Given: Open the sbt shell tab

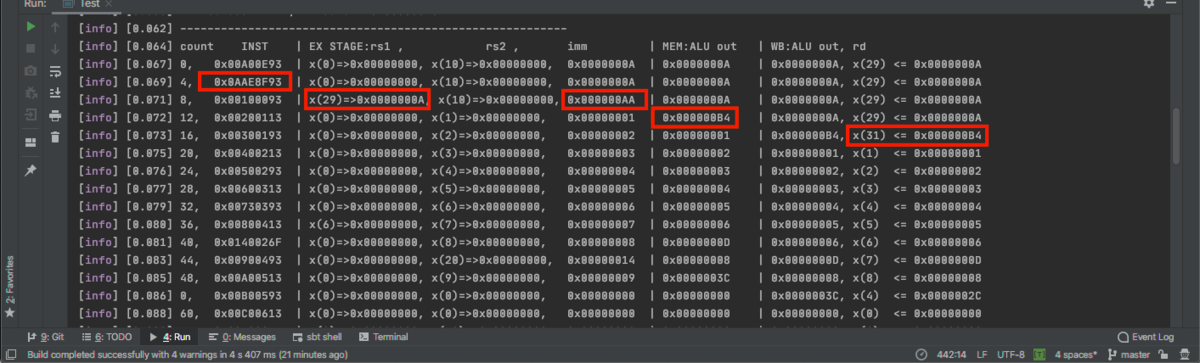Looking at the screenshot, I should pyautogui.click(x=316, y=337).
